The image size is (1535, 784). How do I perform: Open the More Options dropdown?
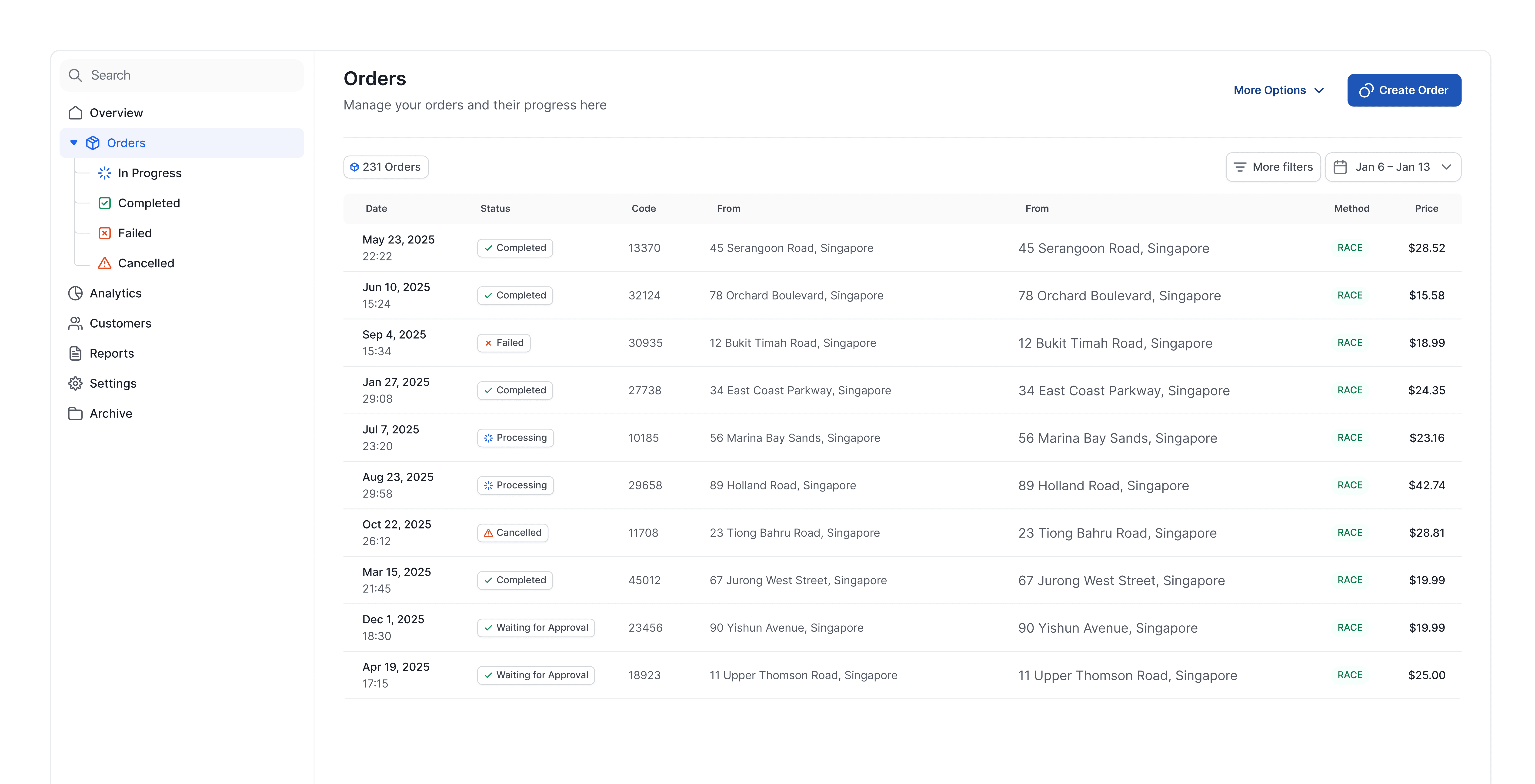pyautogui.click(x=1279, y=90)
